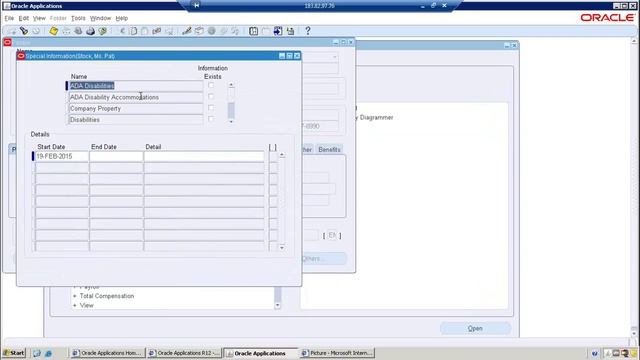Click Start Date field showing 19-FEB-2015
Image resolution: width=640 pixels, height=360 pixels.
pyautogui.click(x=62, y=156)
